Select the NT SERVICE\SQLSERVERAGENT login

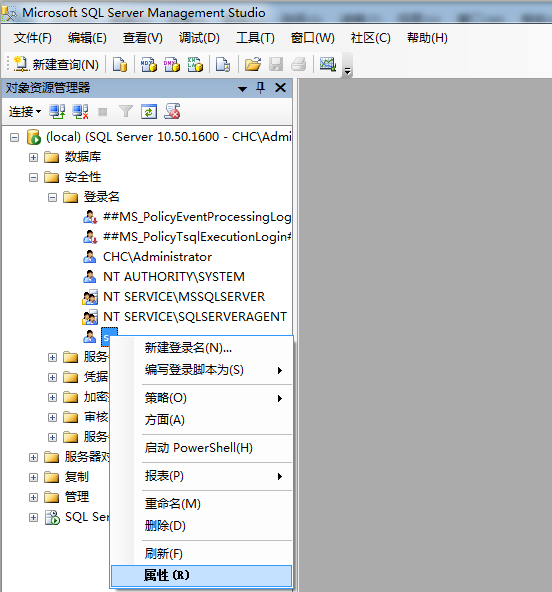coord(195,317)
